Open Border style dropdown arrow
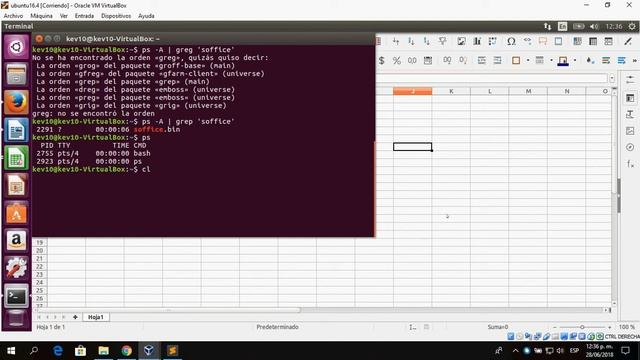The image size is (640, 360). pyautogui.click(x=551, y=61)
